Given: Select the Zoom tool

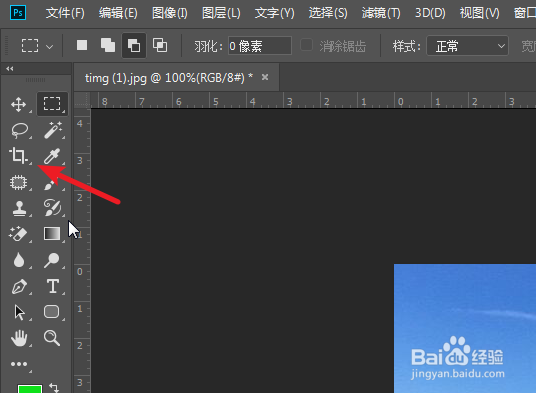Looking at the screenshot, I should pyautogui.click(x=52, y=338).
